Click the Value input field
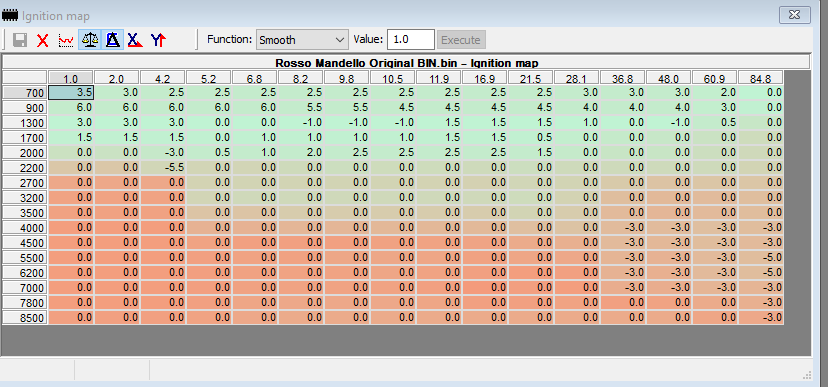Viewport: 828px width, 387px height. coord(411,40)
